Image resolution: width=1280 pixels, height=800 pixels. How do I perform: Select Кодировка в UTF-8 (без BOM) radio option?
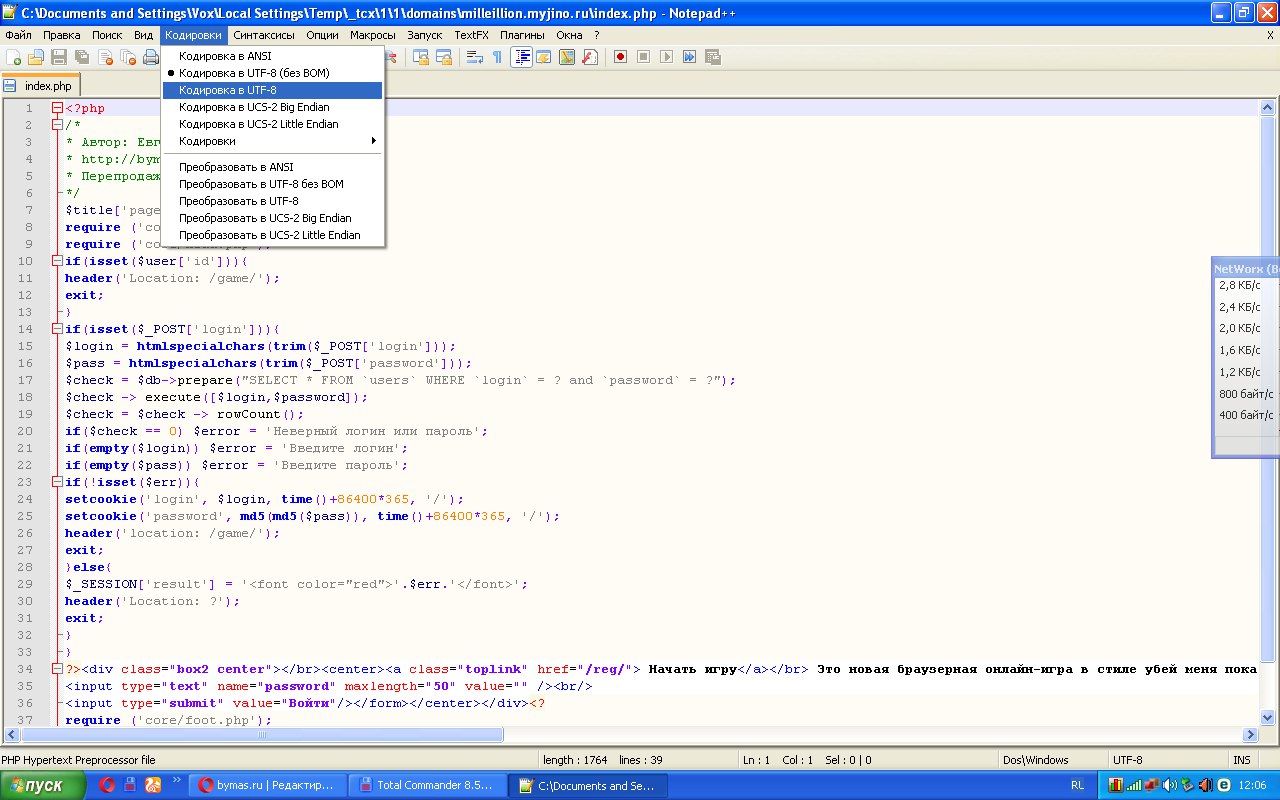(x=253, y=73)
